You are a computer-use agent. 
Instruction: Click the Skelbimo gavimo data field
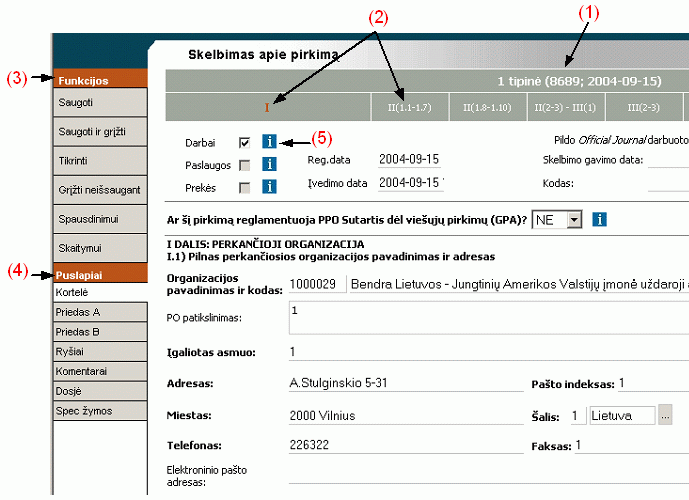(x=668, y=160)
